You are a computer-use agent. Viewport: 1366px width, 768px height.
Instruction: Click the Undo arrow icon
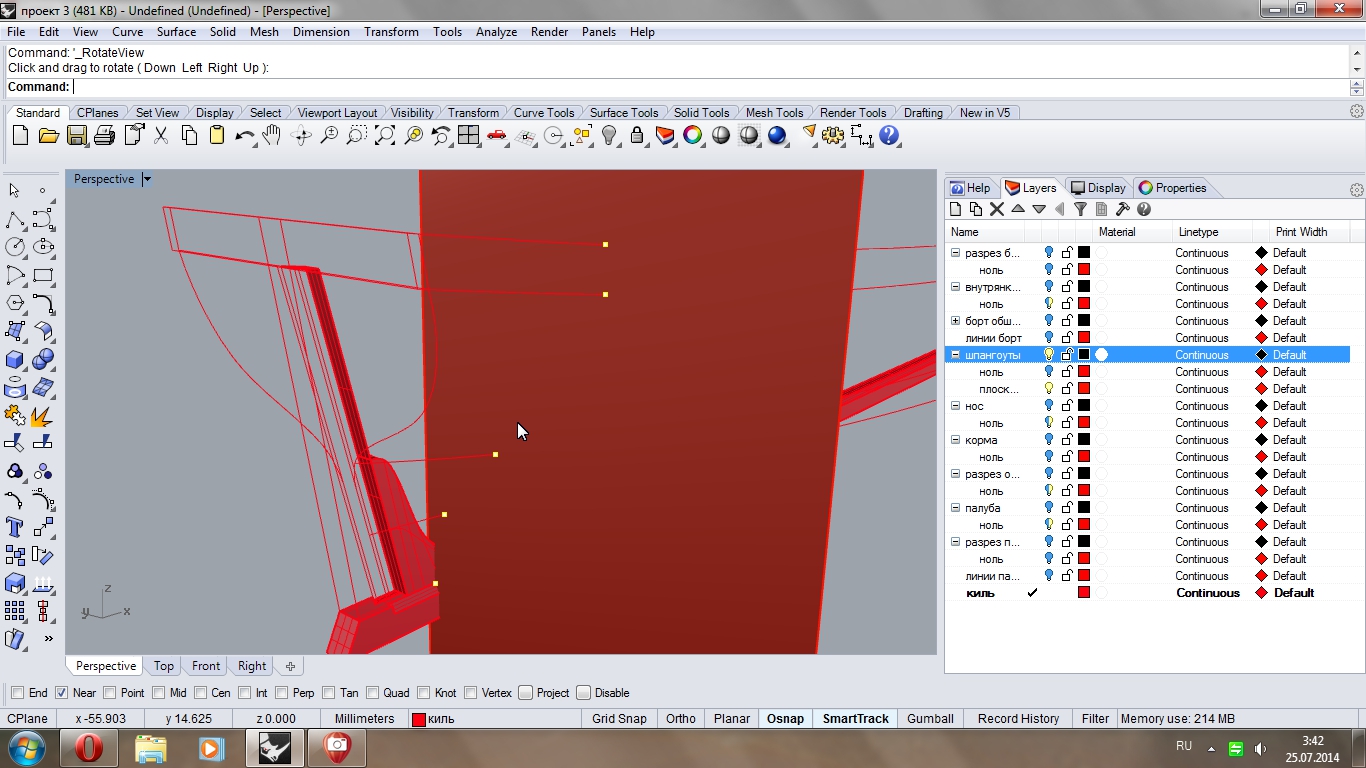[244, 136]
